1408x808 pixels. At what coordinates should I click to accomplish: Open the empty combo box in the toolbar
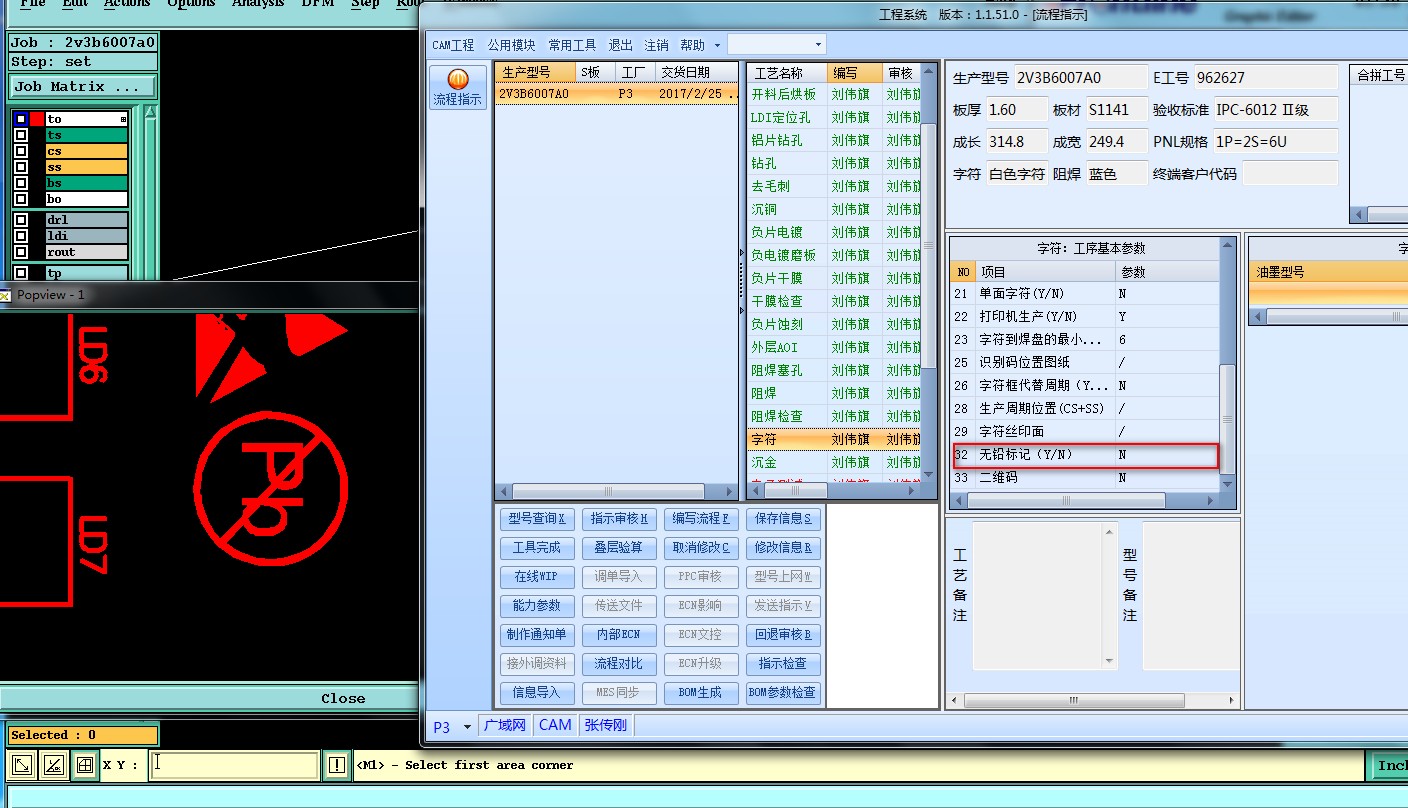(776, 44)
